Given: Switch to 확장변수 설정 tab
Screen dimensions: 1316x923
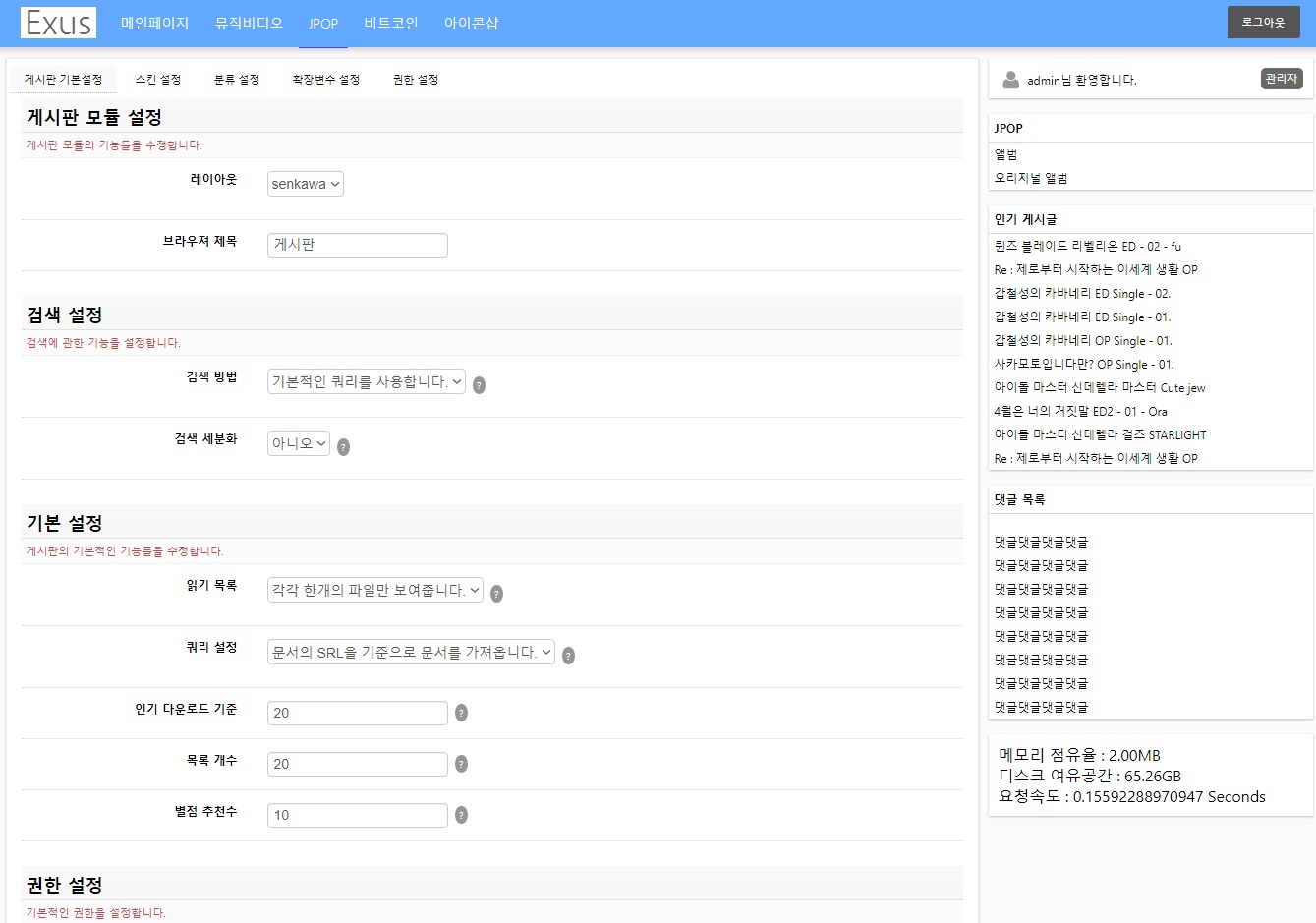Looking at the screenshot, I should (326, 80).
